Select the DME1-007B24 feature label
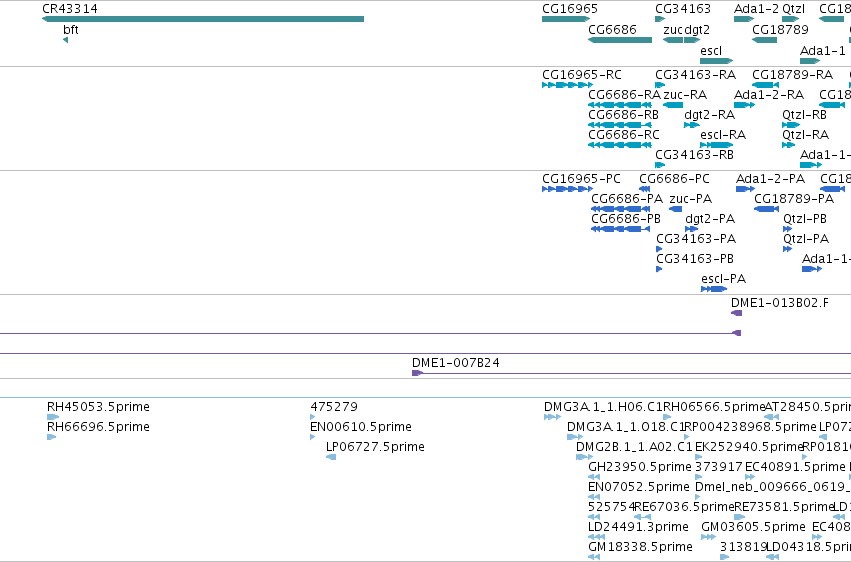Viewport: 851px width, 562px height. tap(456, 363)
